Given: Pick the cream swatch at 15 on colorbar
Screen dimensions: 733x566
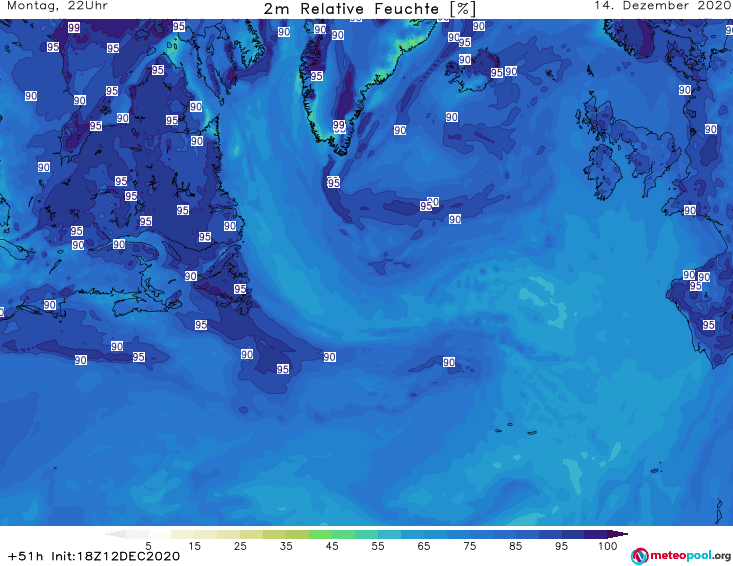Looking at the screenshot, I should 182,534.
